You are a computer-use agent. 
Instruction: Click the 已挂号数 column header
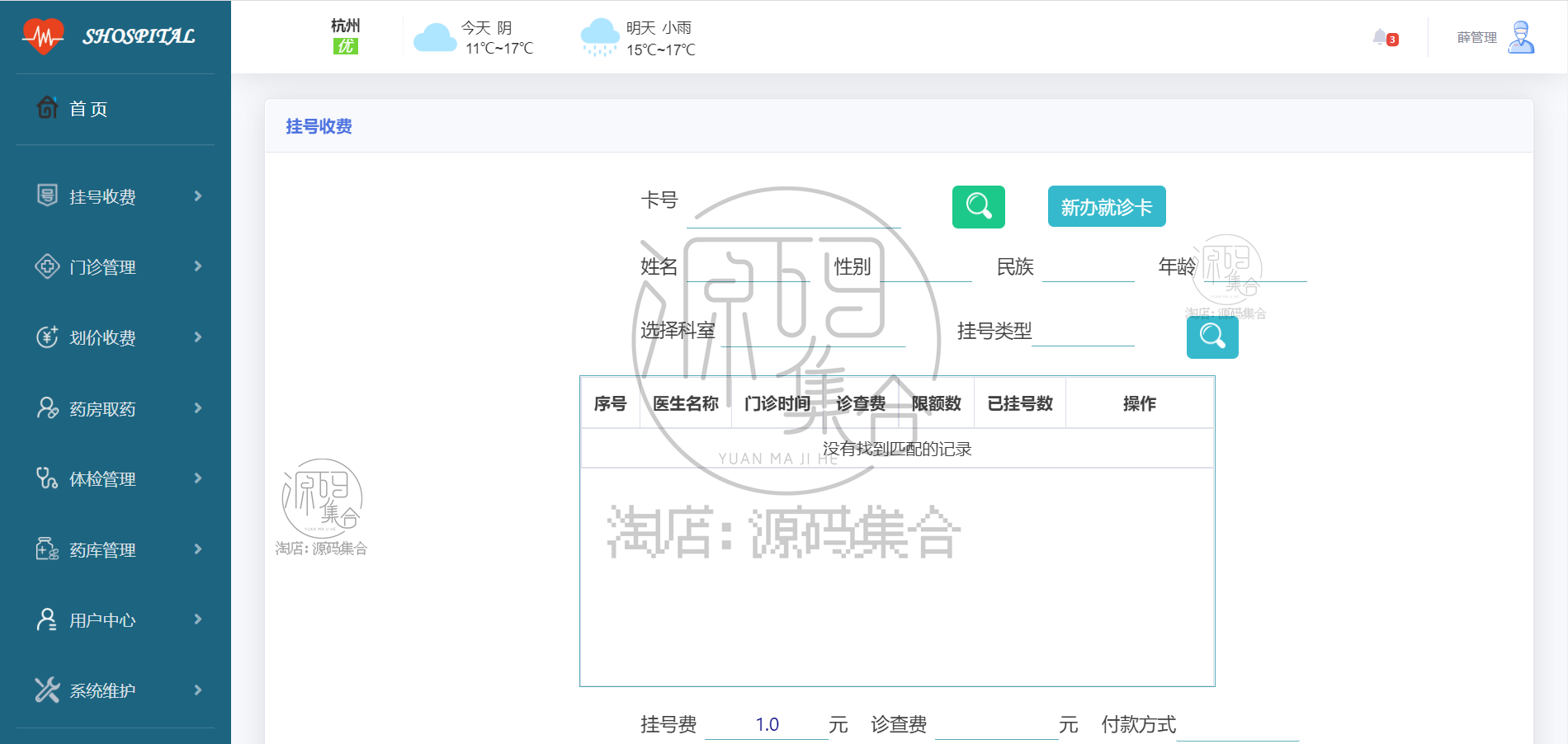click(x=1020, y=403)
